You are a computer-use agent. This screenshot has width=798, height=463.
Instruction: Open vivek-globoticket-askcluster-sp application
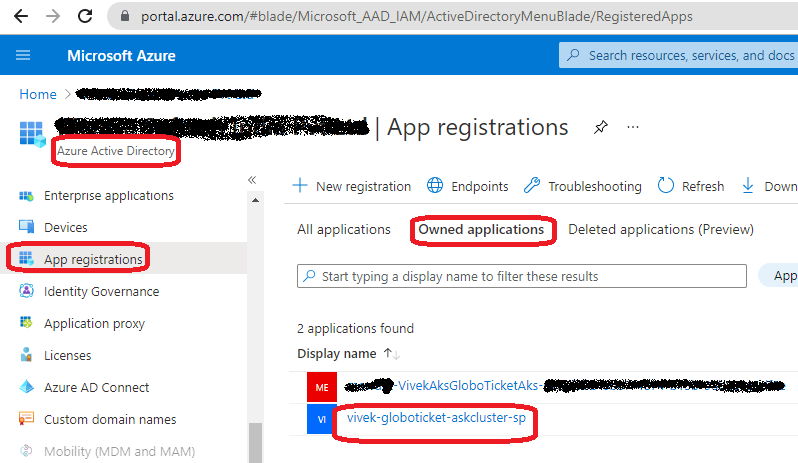[x=436, y=418]
